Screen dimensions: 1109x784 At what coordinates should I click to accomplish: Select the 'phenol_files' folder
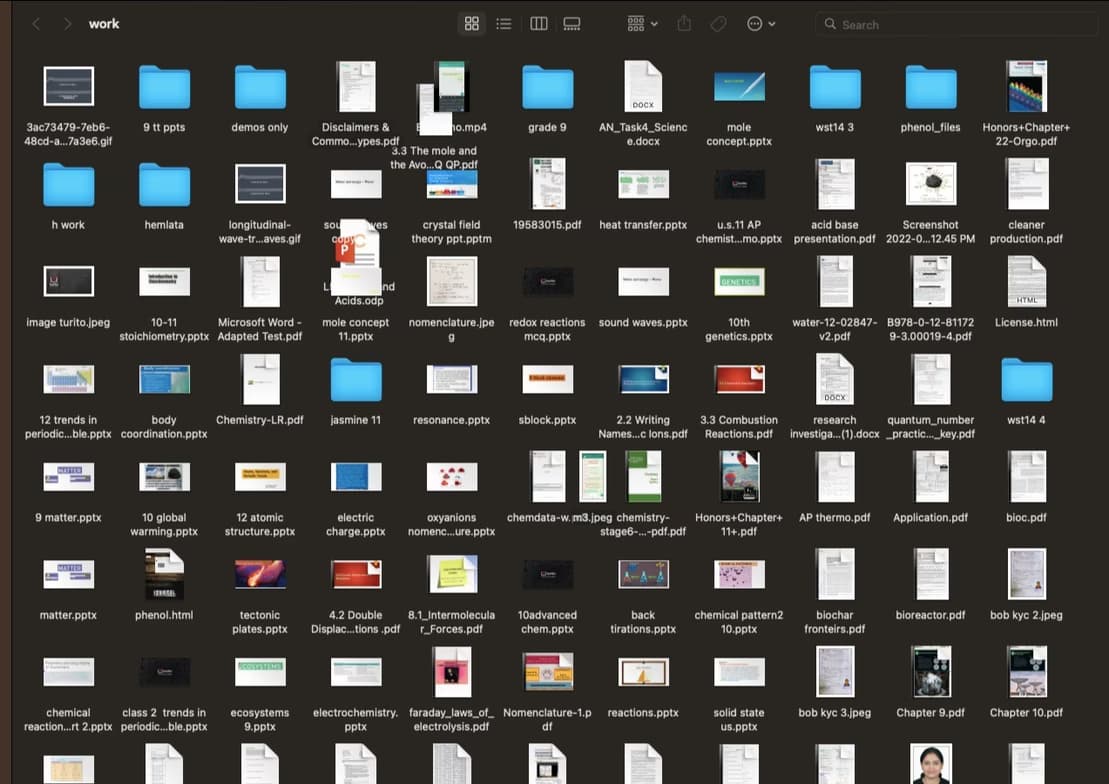[x=930, y=88]
